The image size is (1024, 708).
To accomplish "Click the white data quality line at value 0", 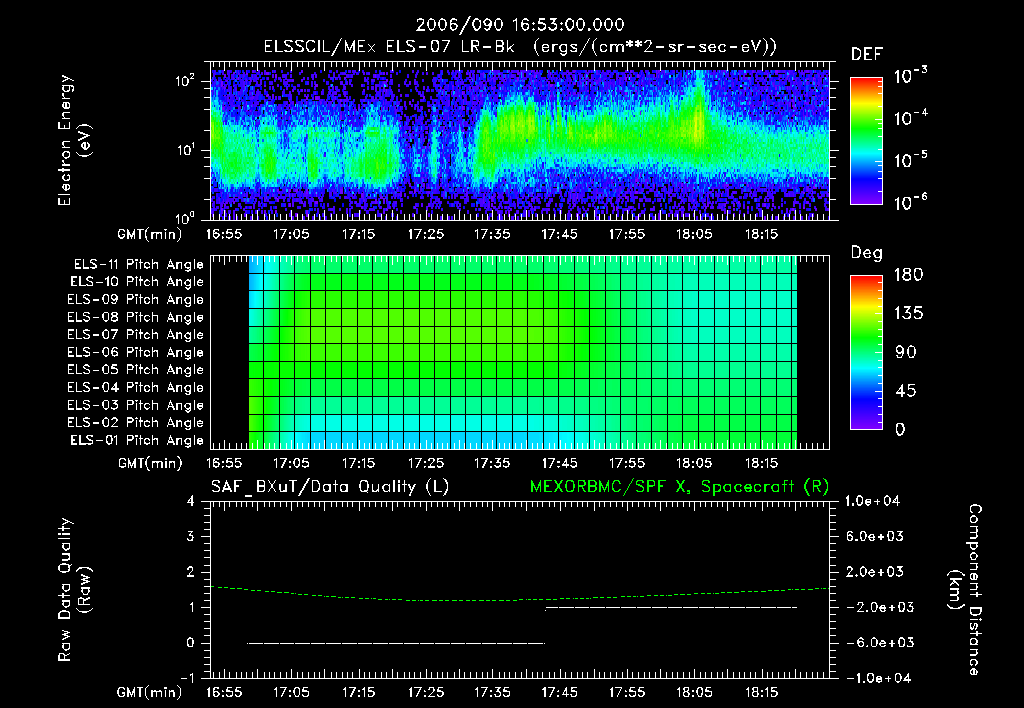I will (396, 643).
